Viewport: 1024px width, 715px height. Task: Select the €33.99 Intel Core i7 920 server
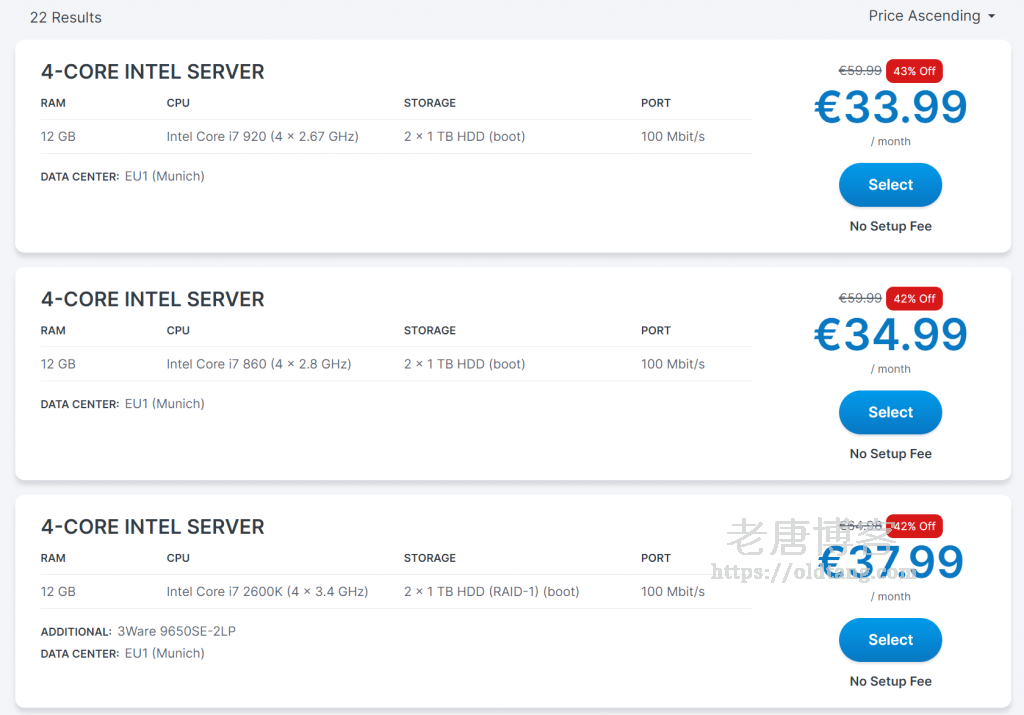click(890, 185)
